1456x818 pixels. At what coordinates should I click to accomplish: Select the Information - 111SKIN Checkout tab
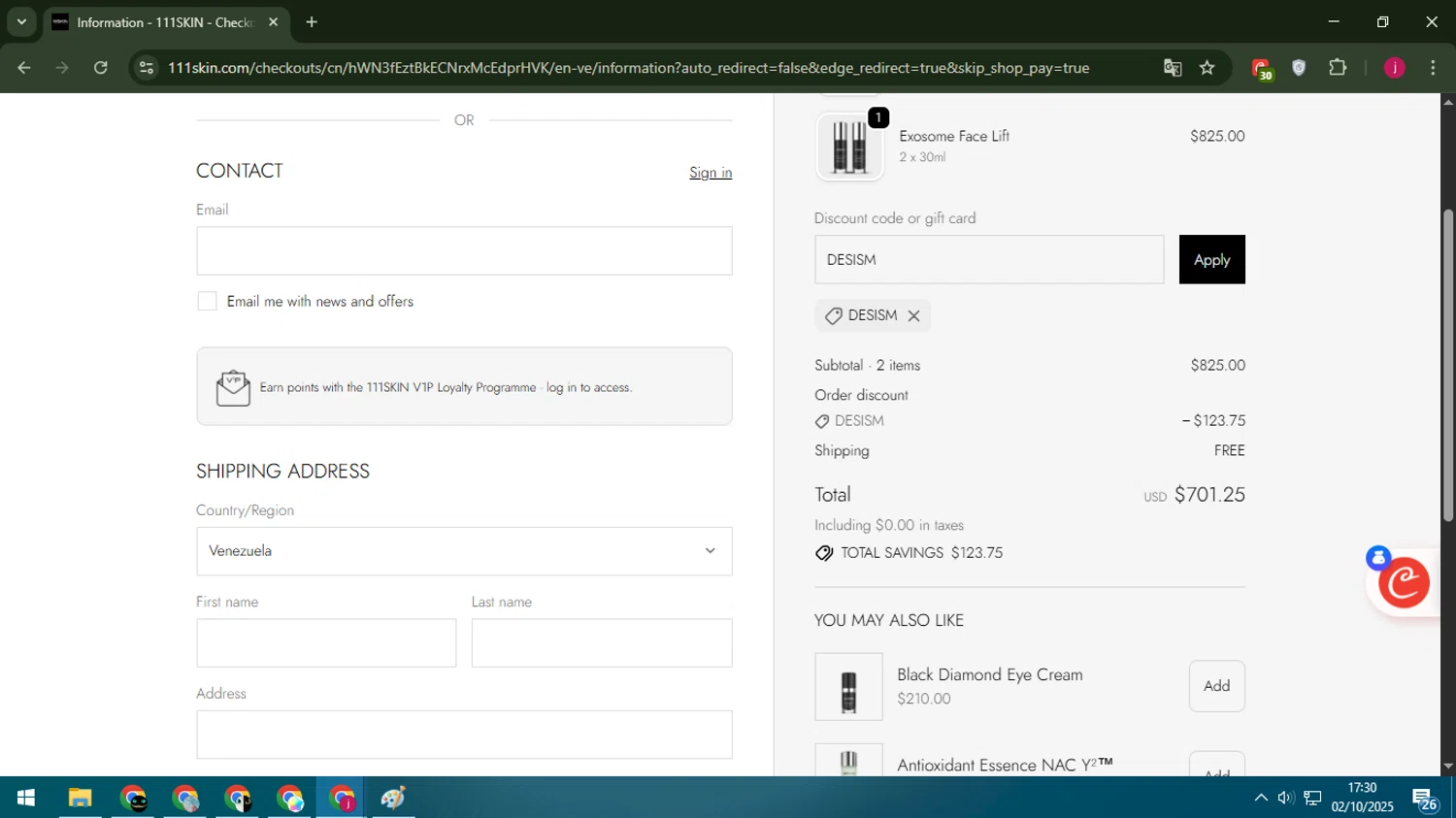166,22
